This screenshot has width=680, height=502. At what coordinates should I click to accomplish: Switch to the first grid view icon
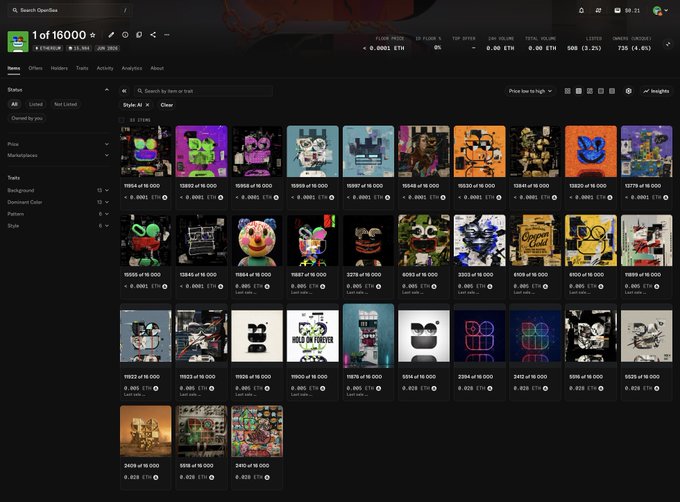pyautogui.click(x=567, y=91)
